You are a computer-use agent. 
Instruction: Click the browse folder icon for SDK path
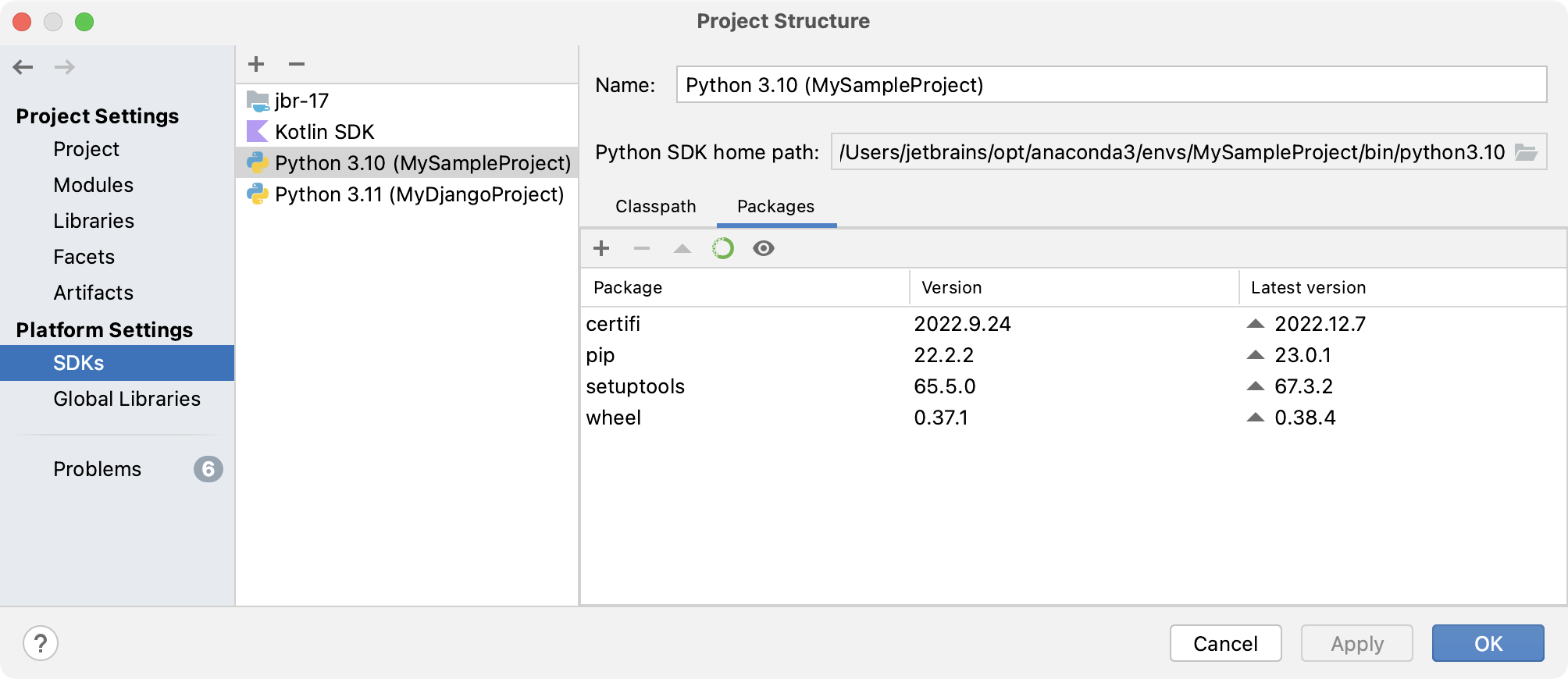[1526, 152]
